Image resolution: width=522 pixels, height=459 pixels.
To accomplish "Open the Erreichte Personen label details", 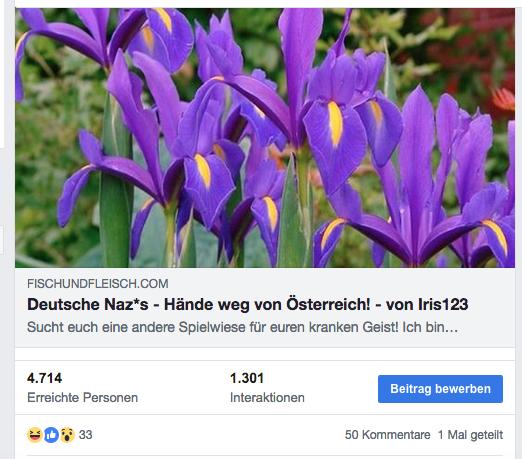I will [x=82, y=397].
